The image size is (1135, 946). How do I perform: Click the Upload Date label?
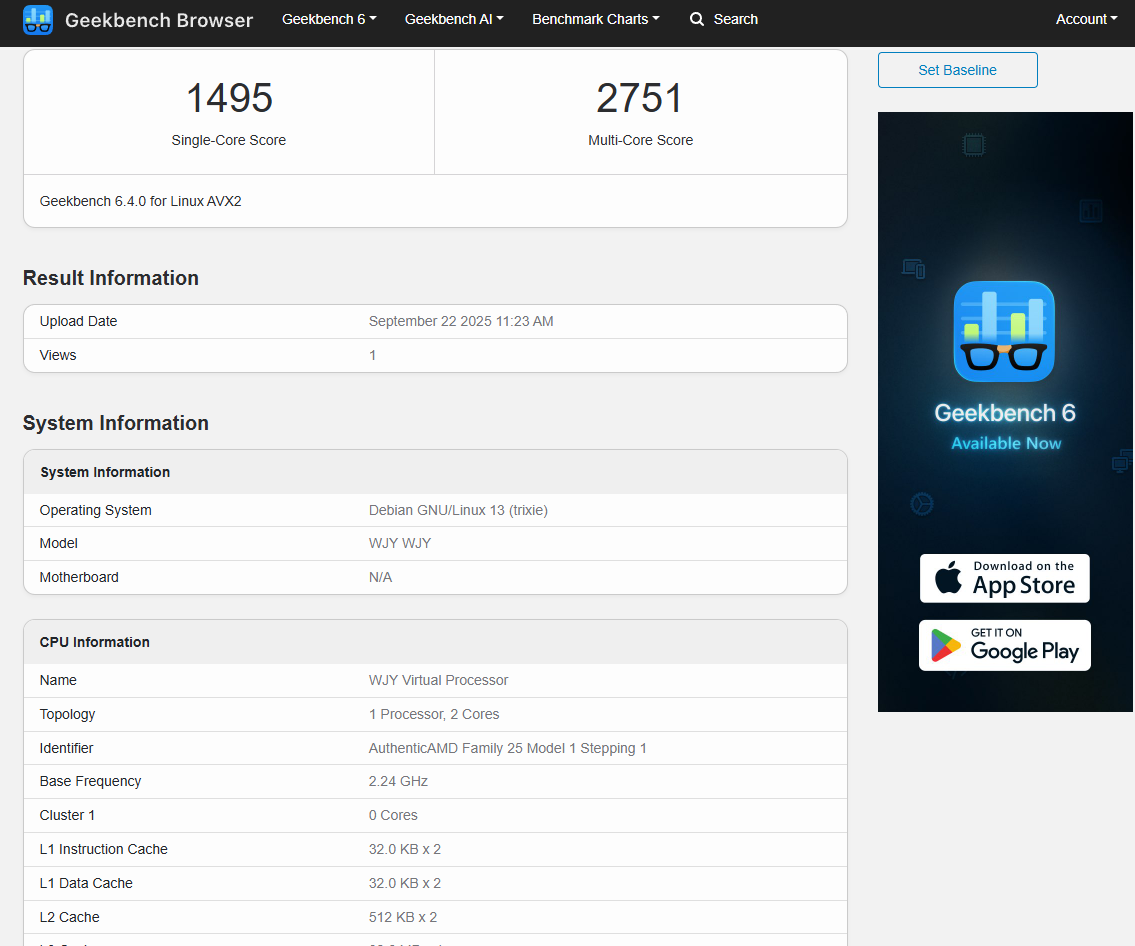click(78, 321)
